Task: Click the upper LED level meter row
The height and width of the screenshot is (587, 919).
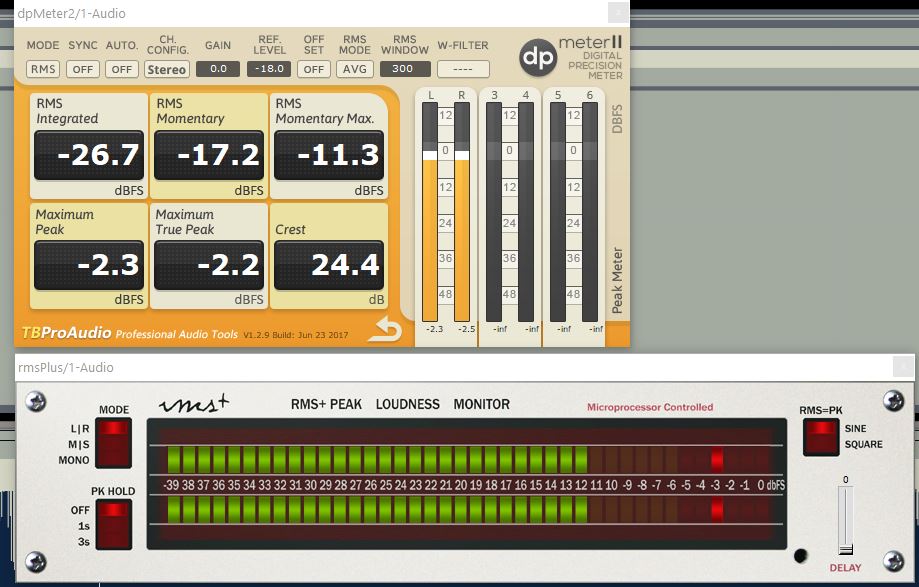Action: pyautogui.click(x=466, y=460)
